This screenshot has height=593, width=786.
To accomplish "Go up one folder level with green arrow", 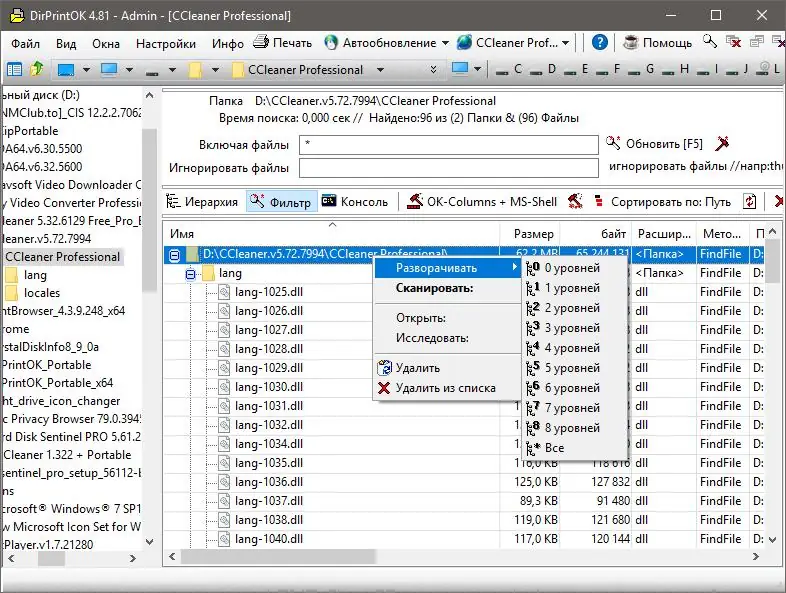I will tap(37, 69).
